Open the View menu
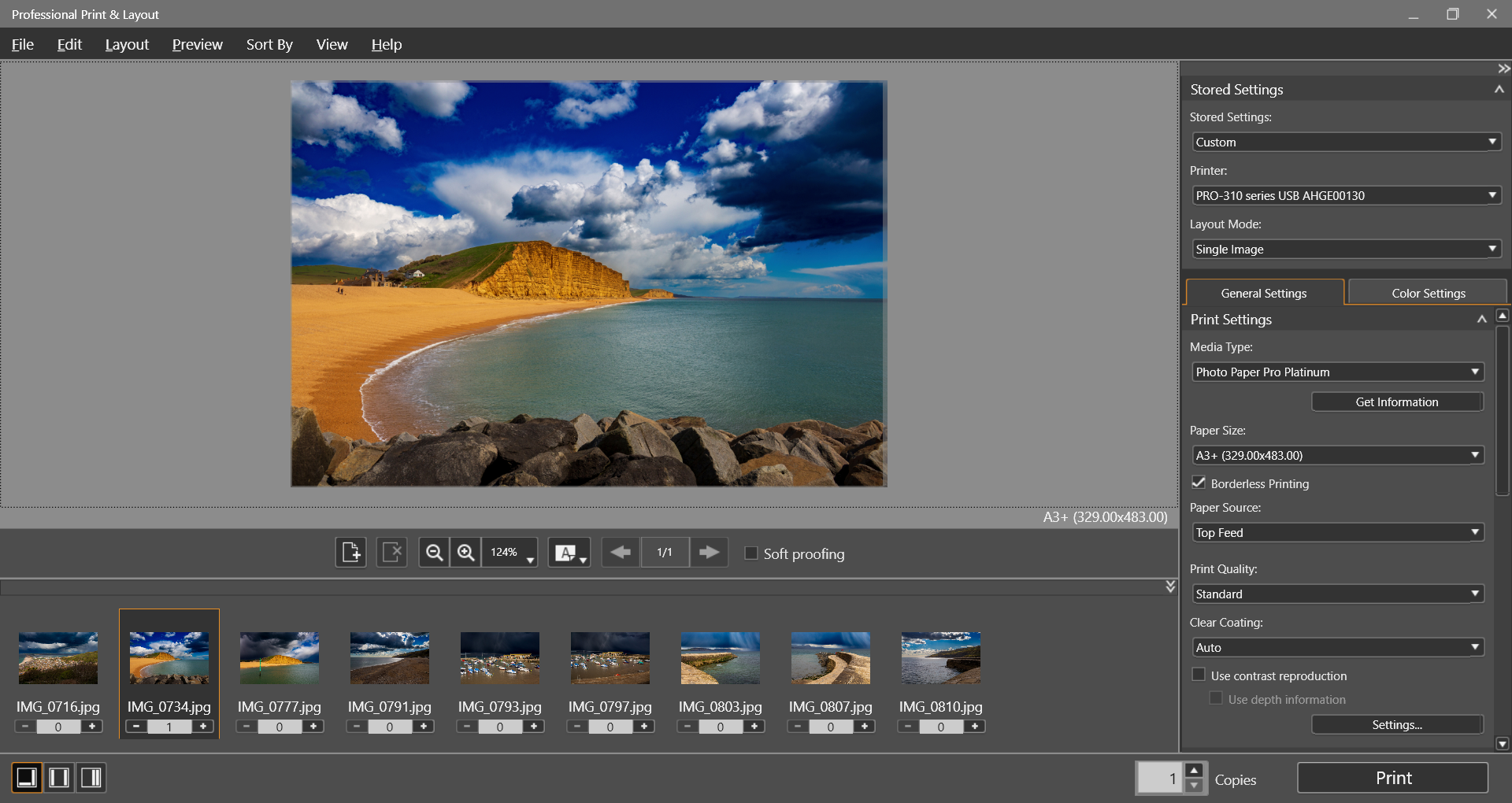 pos(332,44)
